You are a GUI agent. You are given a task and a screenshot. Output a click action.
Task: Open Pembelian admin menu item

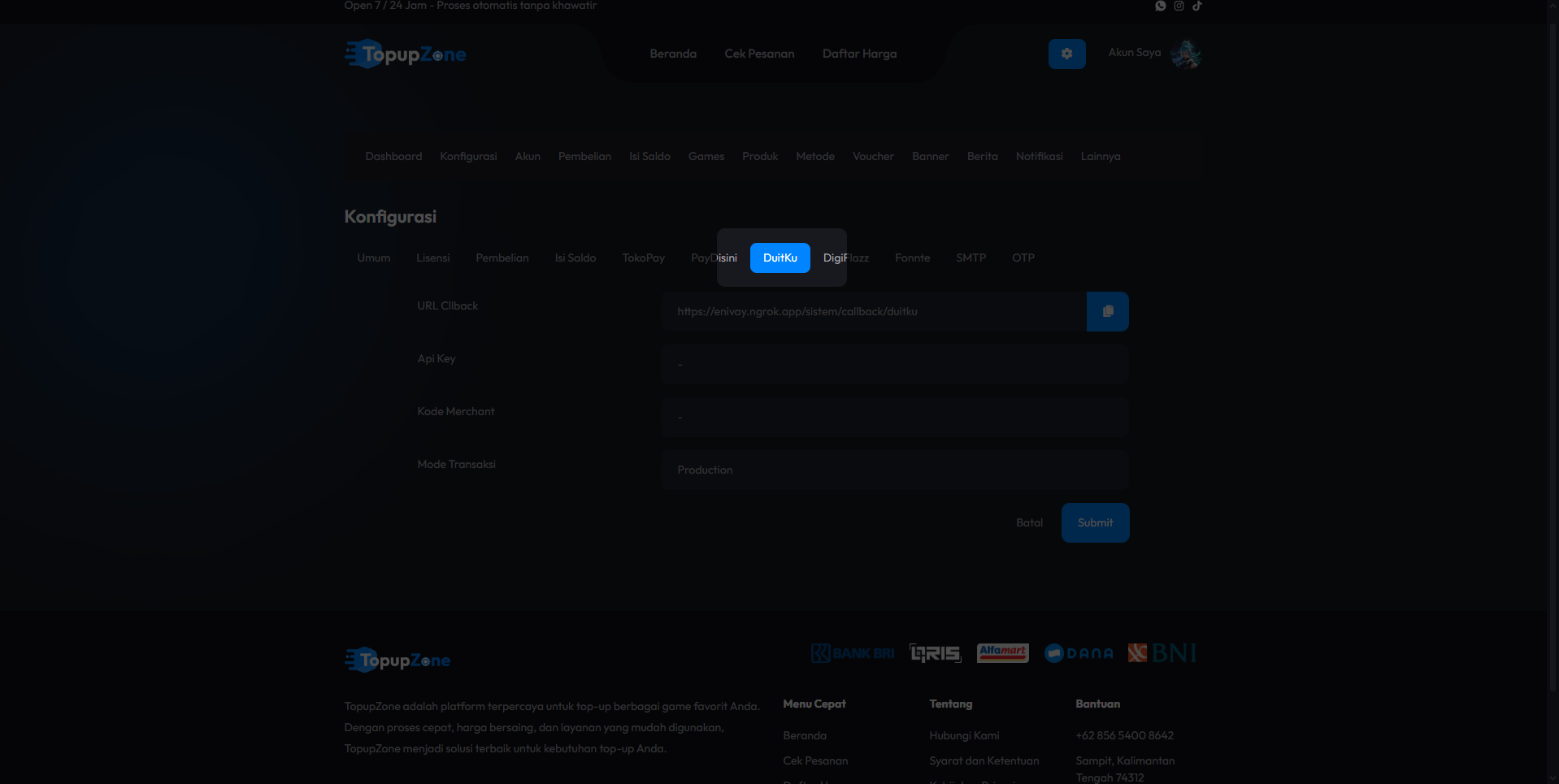584,156
